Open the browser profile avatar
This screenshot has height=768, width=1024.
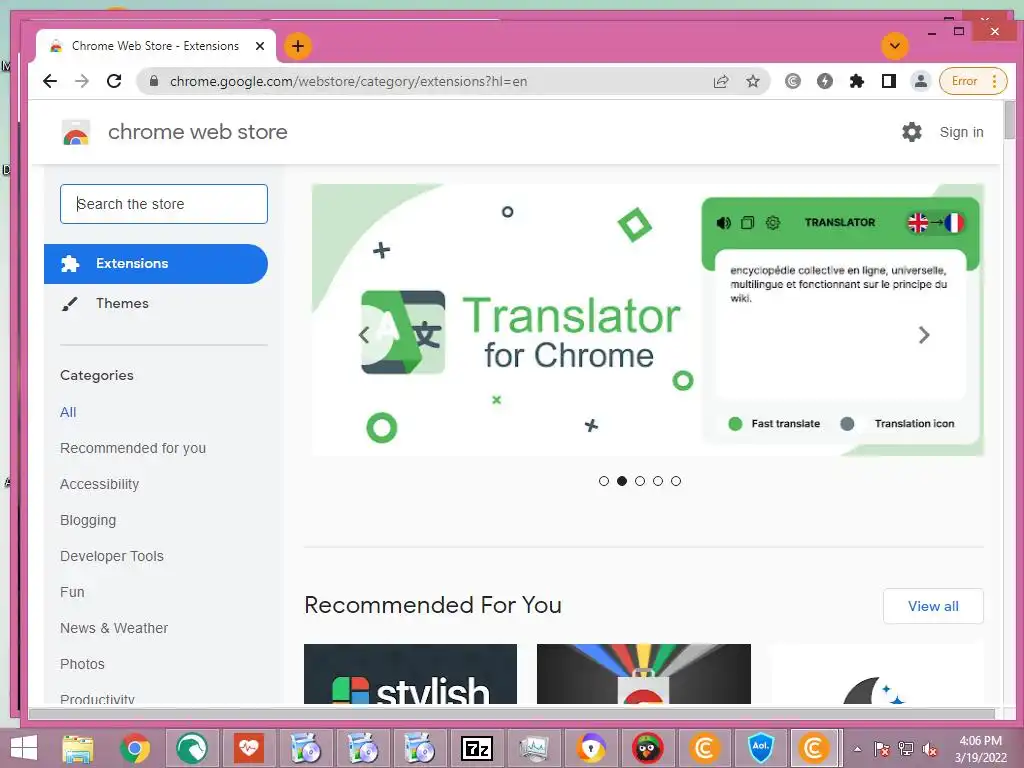pyautogui.click(x=921, y=81)
